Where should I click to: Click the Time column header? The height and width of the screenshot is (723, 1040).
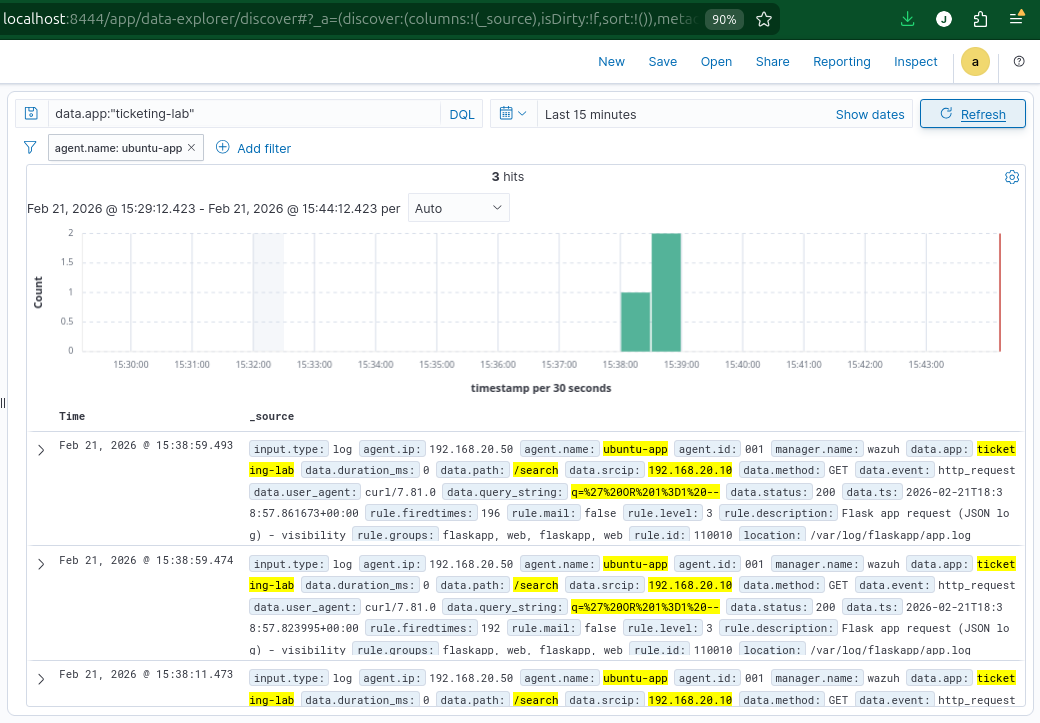tap(72, 417)
